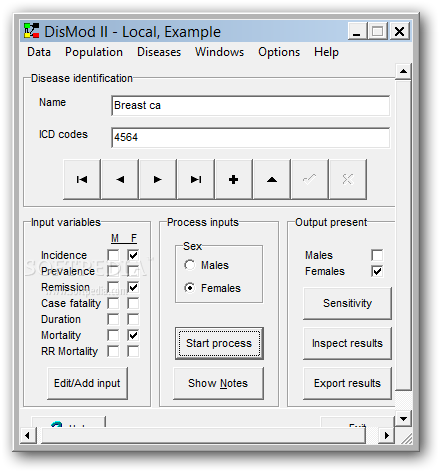
Task: Open the Help menu
Action: click(x=326, y=52)
